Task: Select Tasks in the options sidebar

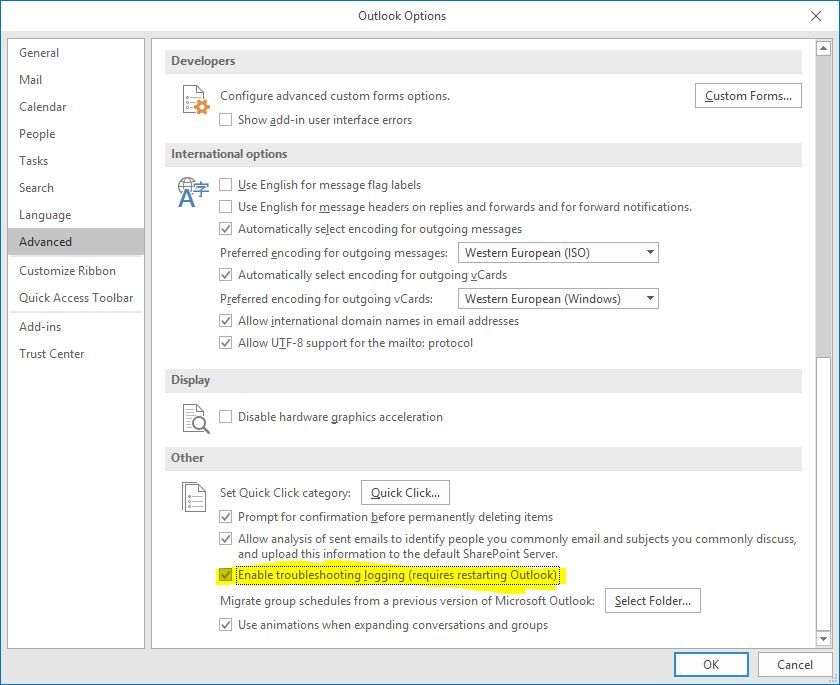Action: pos(76,161)
